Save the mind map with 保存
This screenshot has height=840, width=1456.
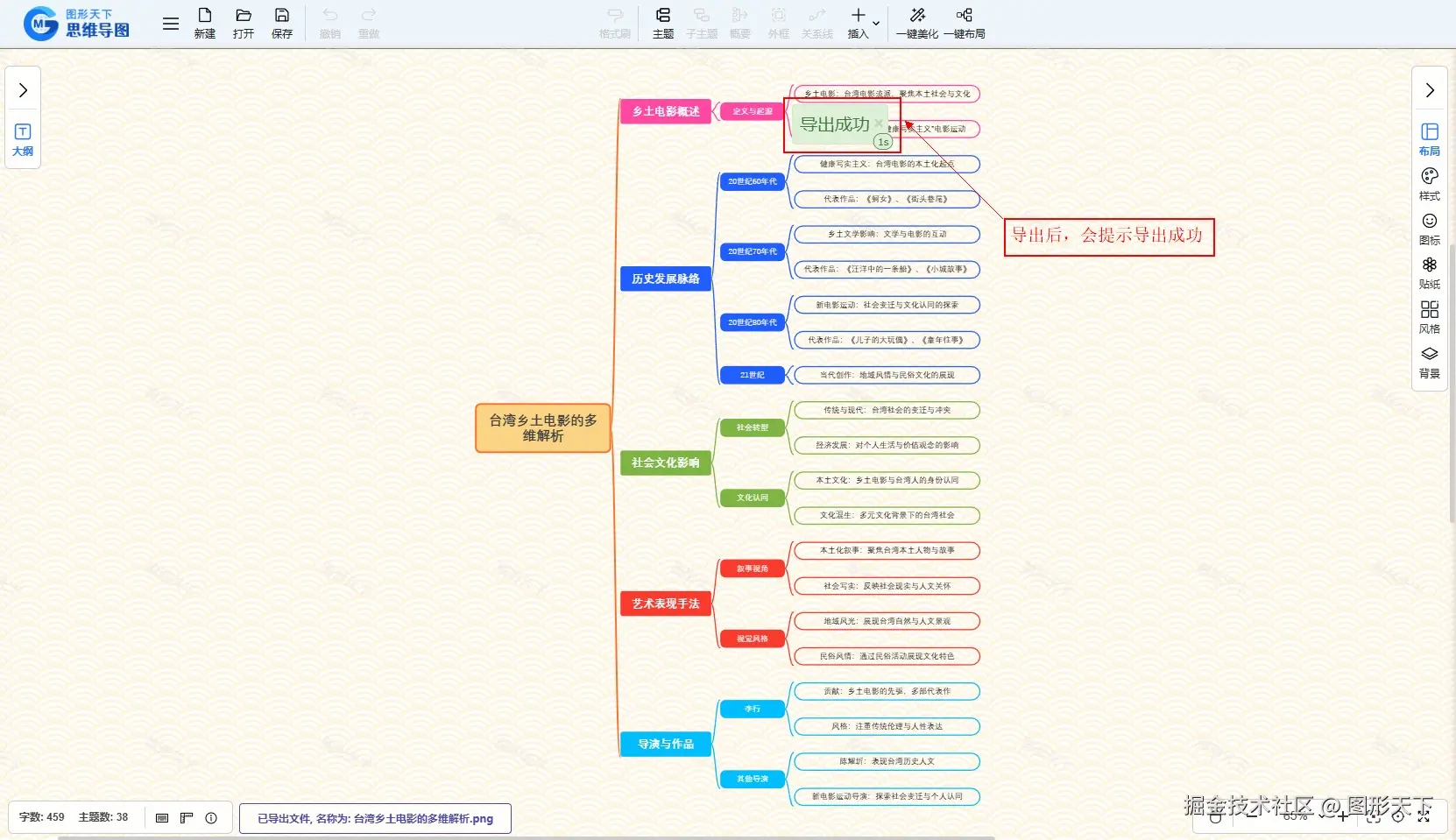[x=282, y=24]
